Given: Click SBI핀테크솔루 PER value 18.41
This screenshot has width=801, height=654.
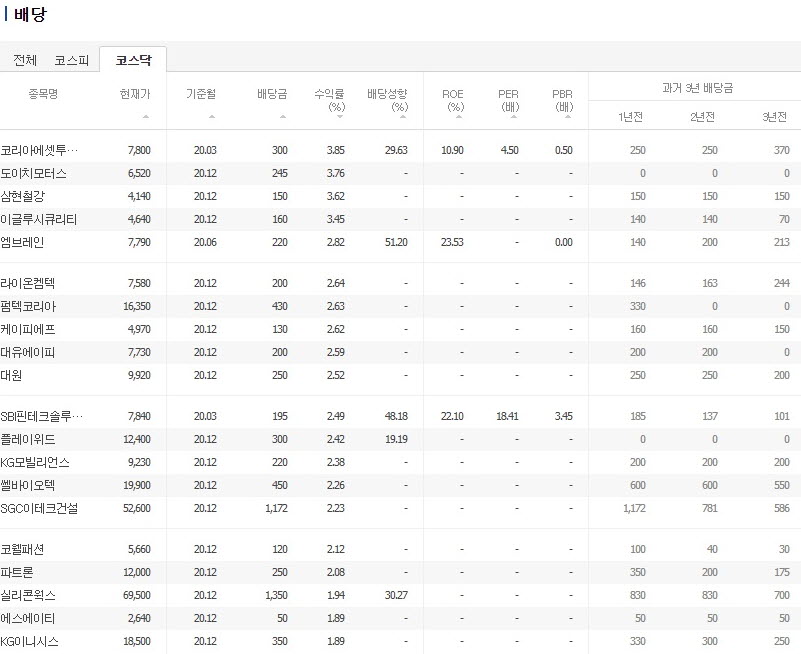Looking at the screenshot, I should pos(507,416).
